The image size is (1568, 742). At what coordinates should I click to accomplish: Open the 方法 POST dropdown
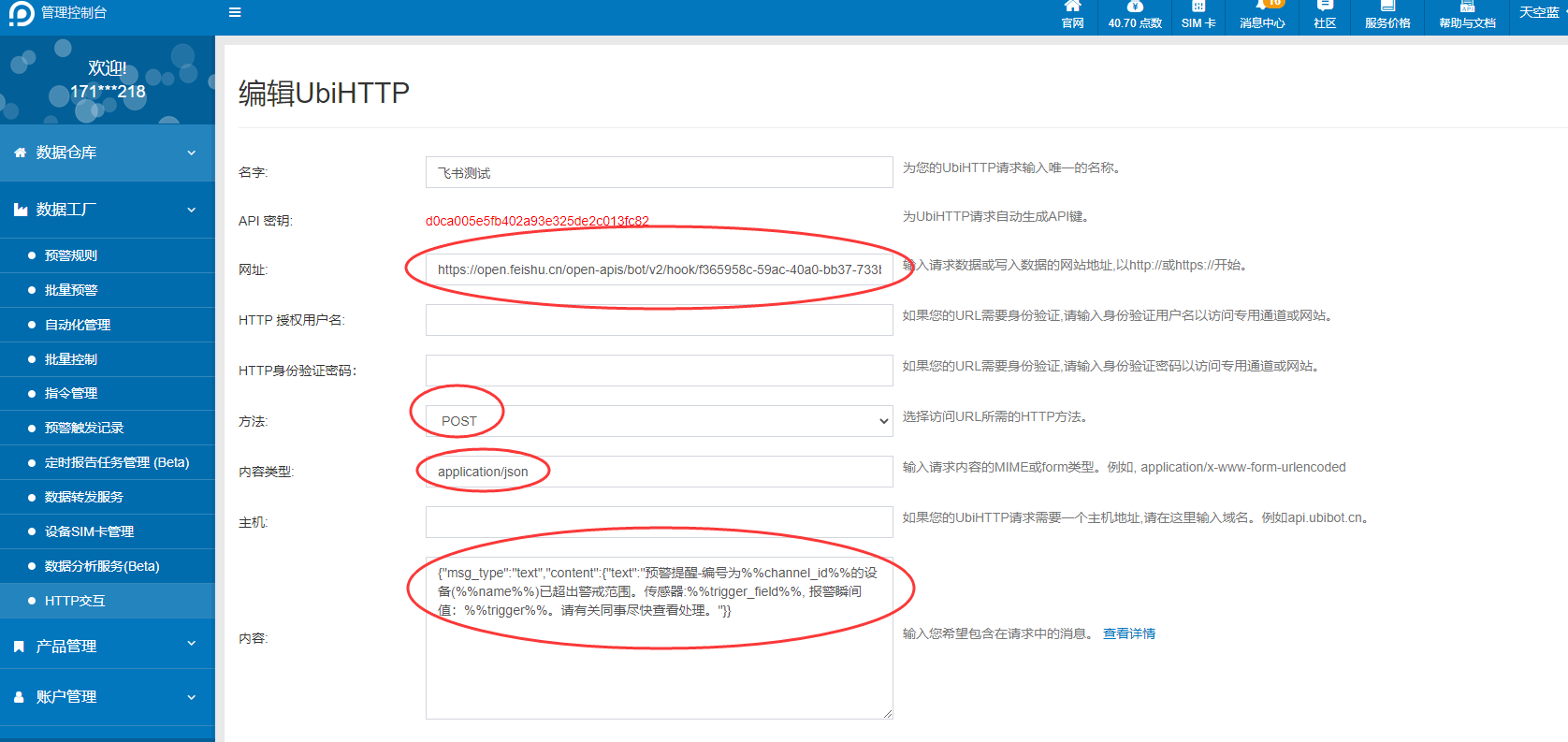[x=659, y=421]
